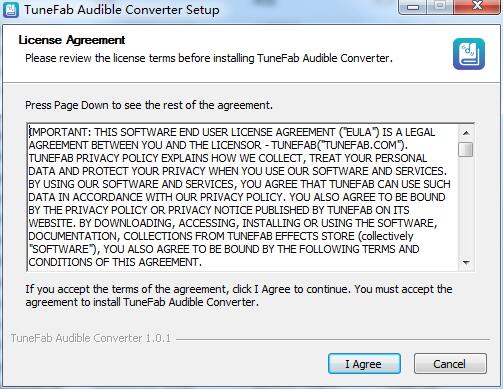Cancel the TuneFab setup

(x=450, y=364)
